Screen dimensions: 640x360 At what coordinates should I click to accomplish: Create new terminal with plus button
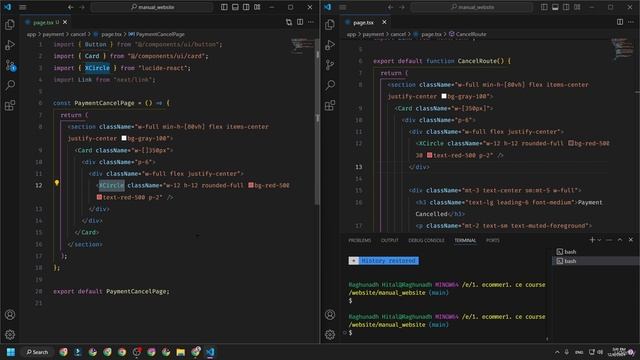(x=592, y=240)
